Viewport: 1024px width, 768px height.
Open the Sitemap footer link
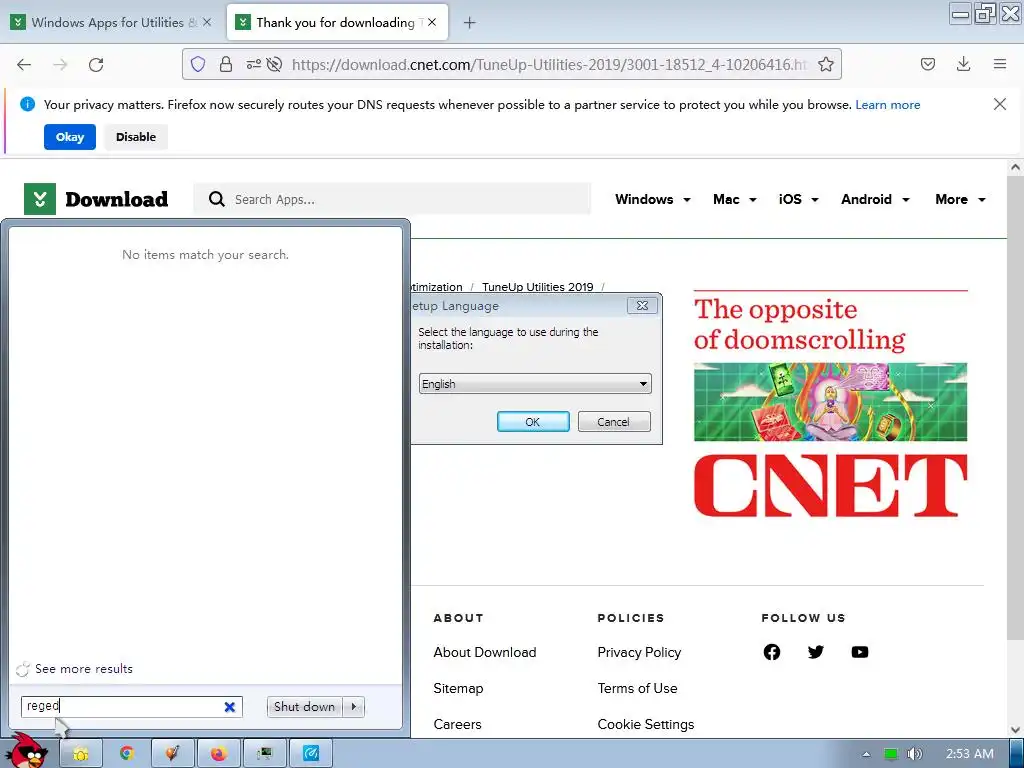point(458,688)
